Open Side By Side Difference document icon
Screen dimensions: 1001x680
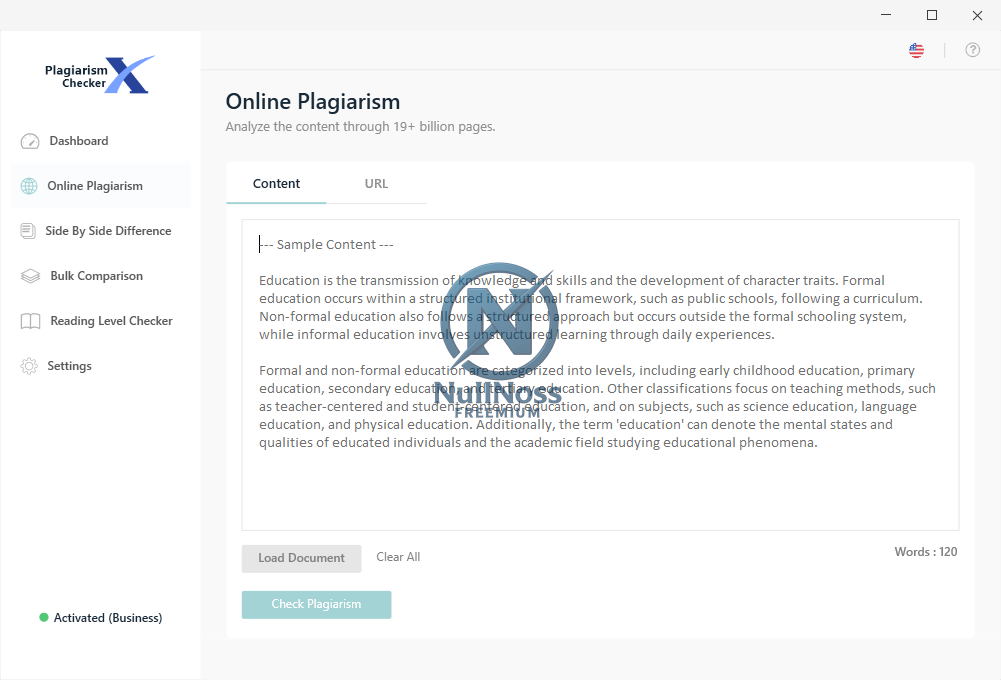point(28,231)
